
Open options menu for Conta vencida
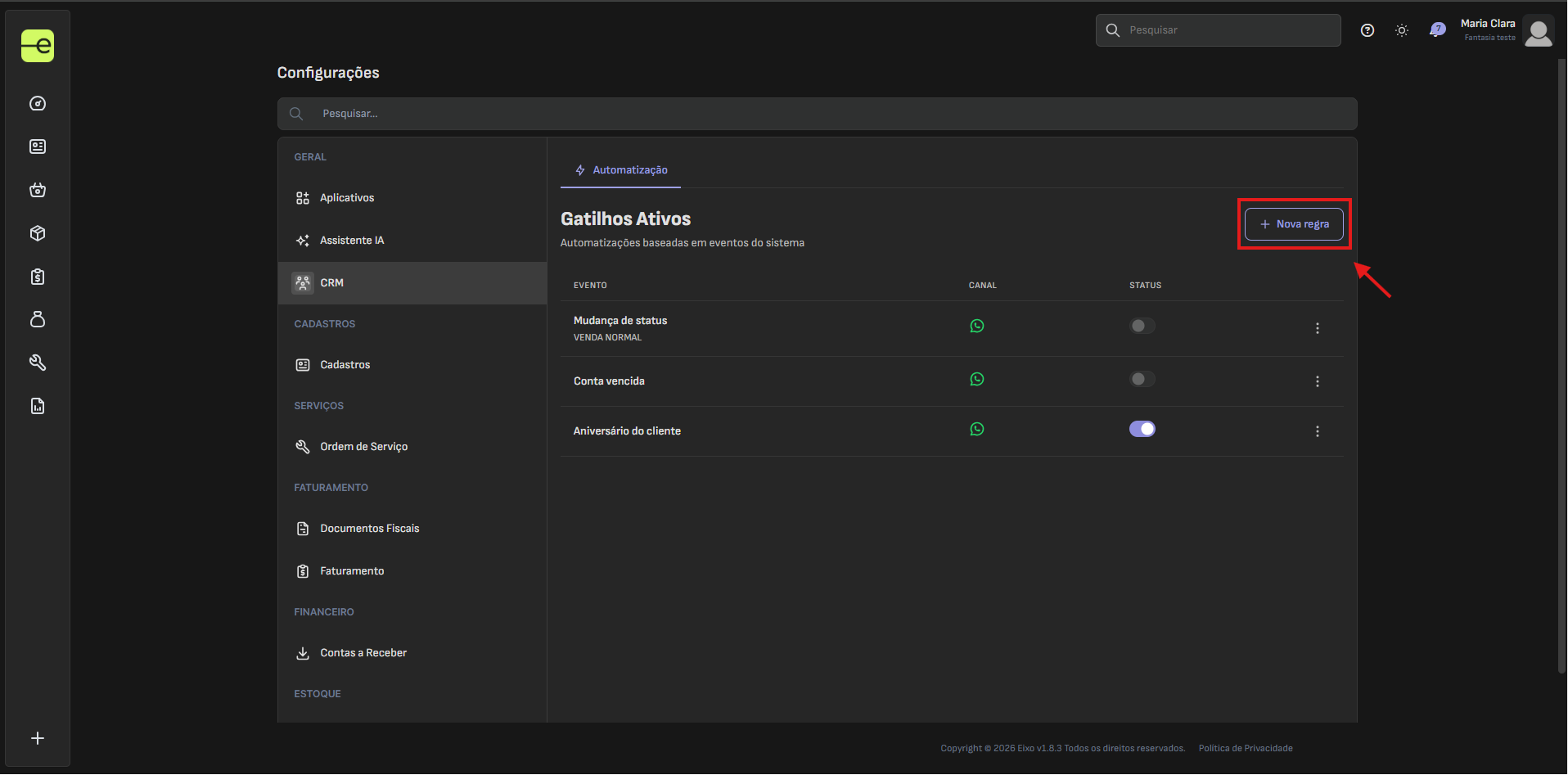1318,381
